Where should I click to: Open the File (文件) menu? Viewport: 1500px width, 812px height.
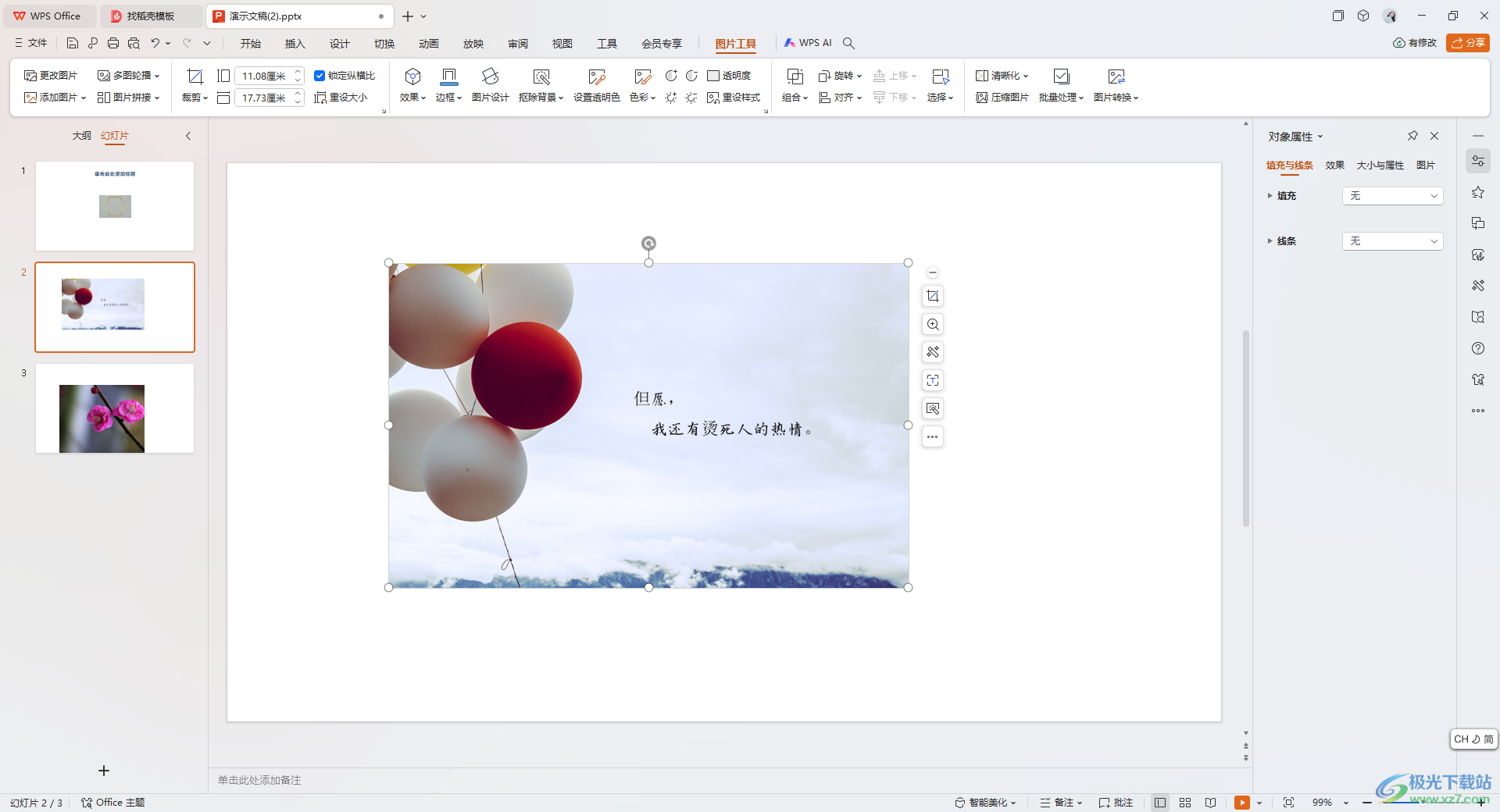(x=31, y=43)
